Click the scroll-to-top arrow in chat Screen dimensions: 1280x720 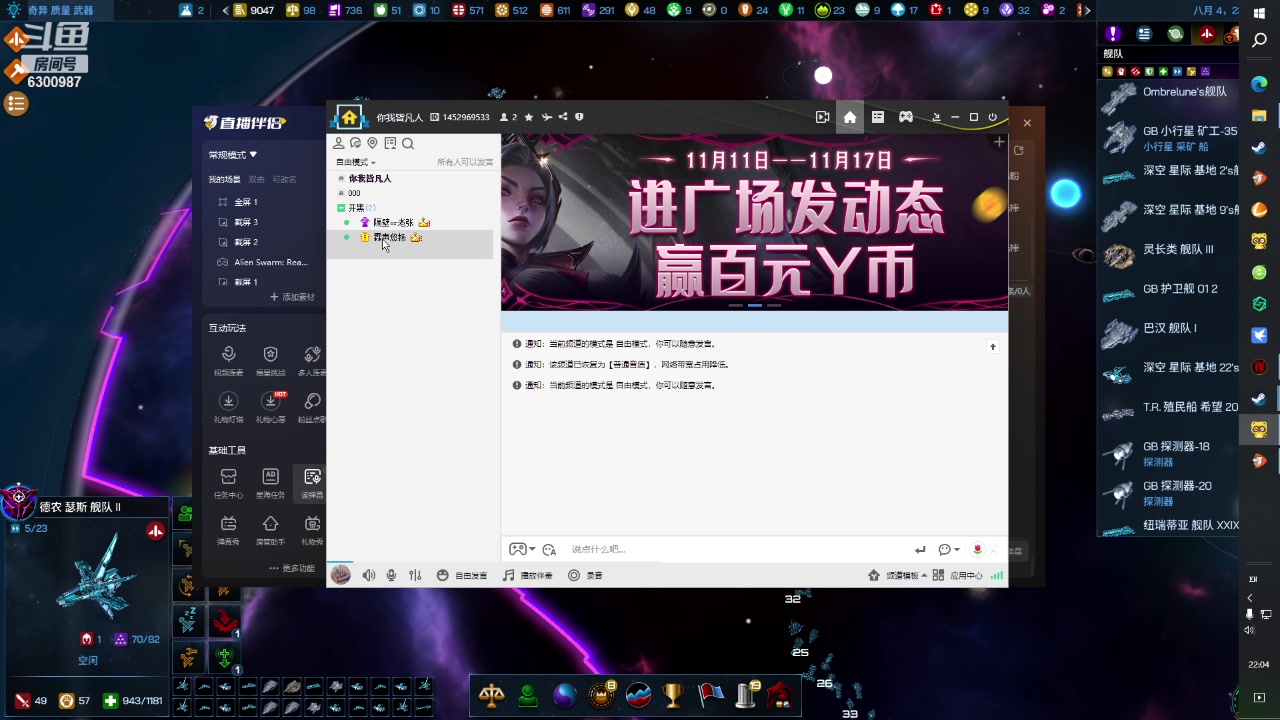click(993, 347)
